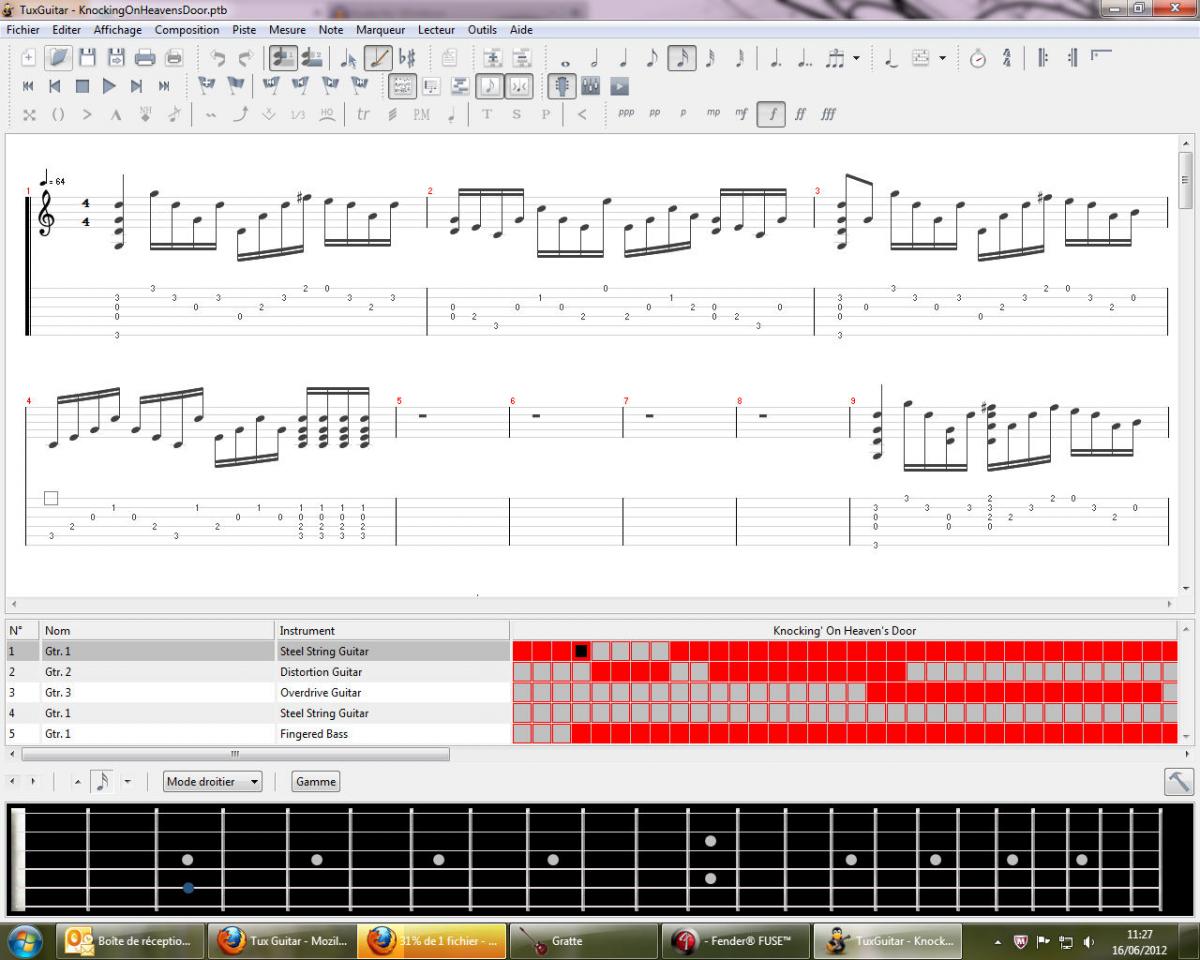Toggle forte f dynamic

pos(771,114)
